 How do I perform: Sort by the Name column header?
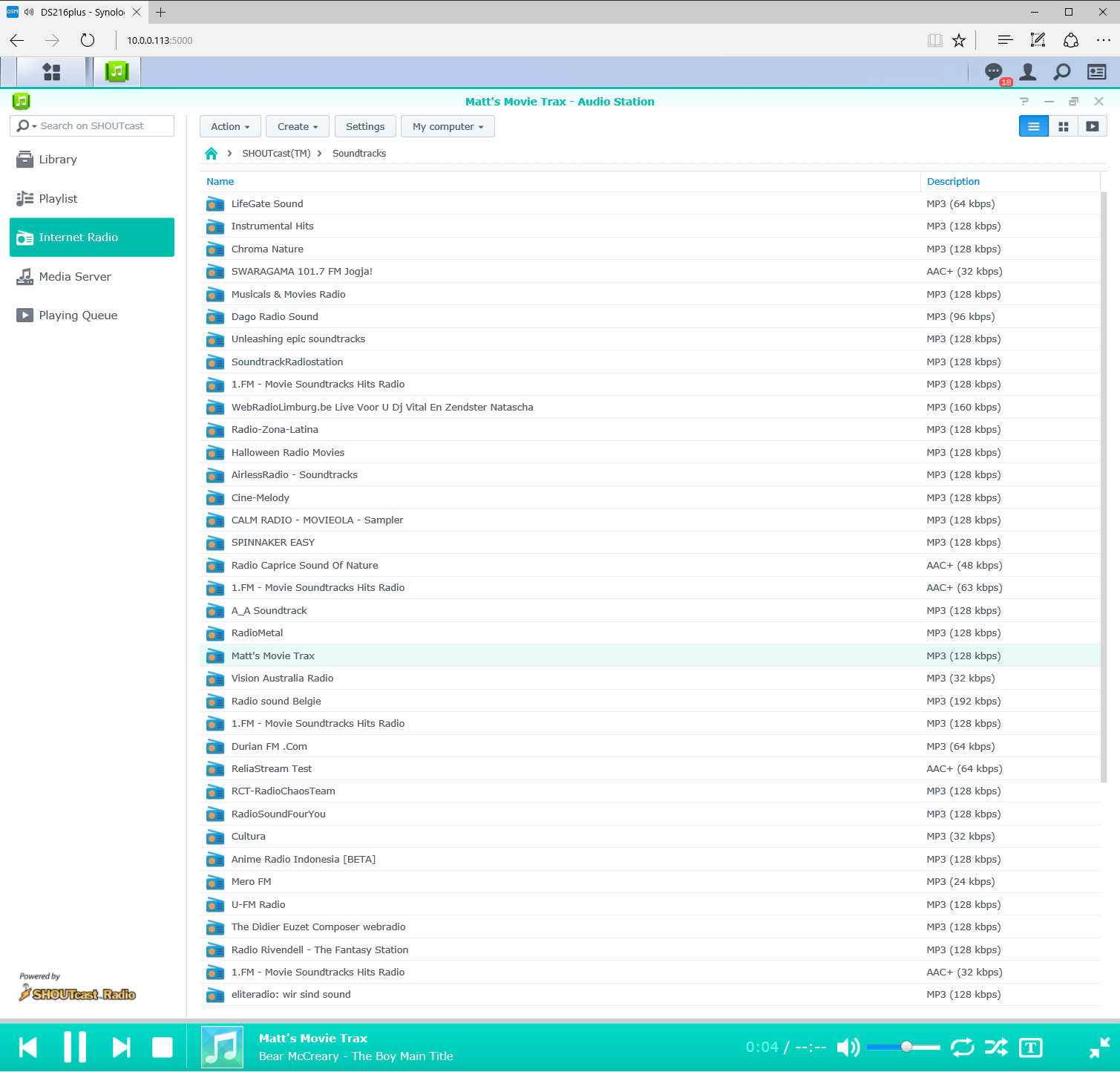(x=560, y=182)
